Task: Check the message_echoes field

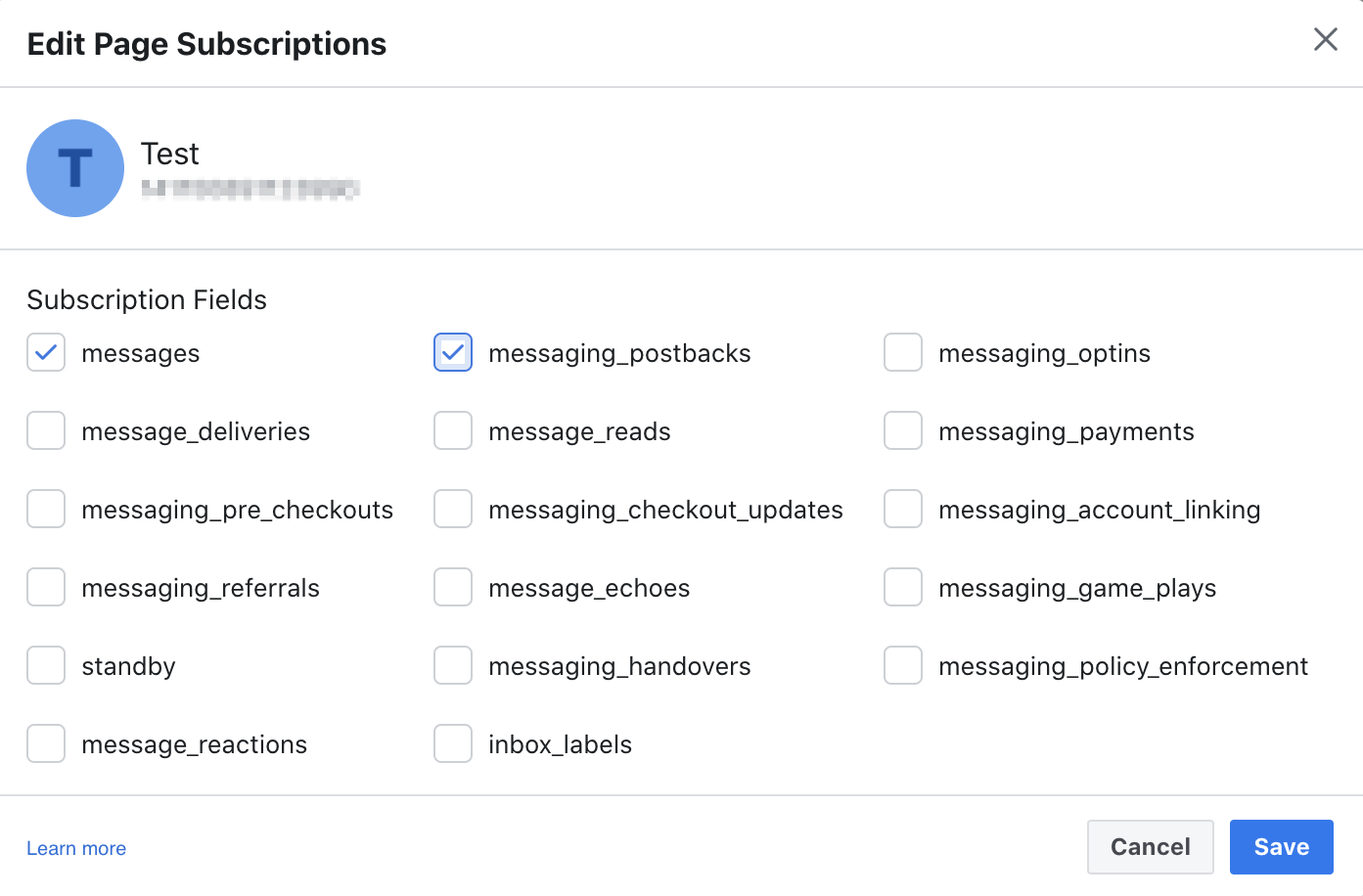Action: coord(453,588)
